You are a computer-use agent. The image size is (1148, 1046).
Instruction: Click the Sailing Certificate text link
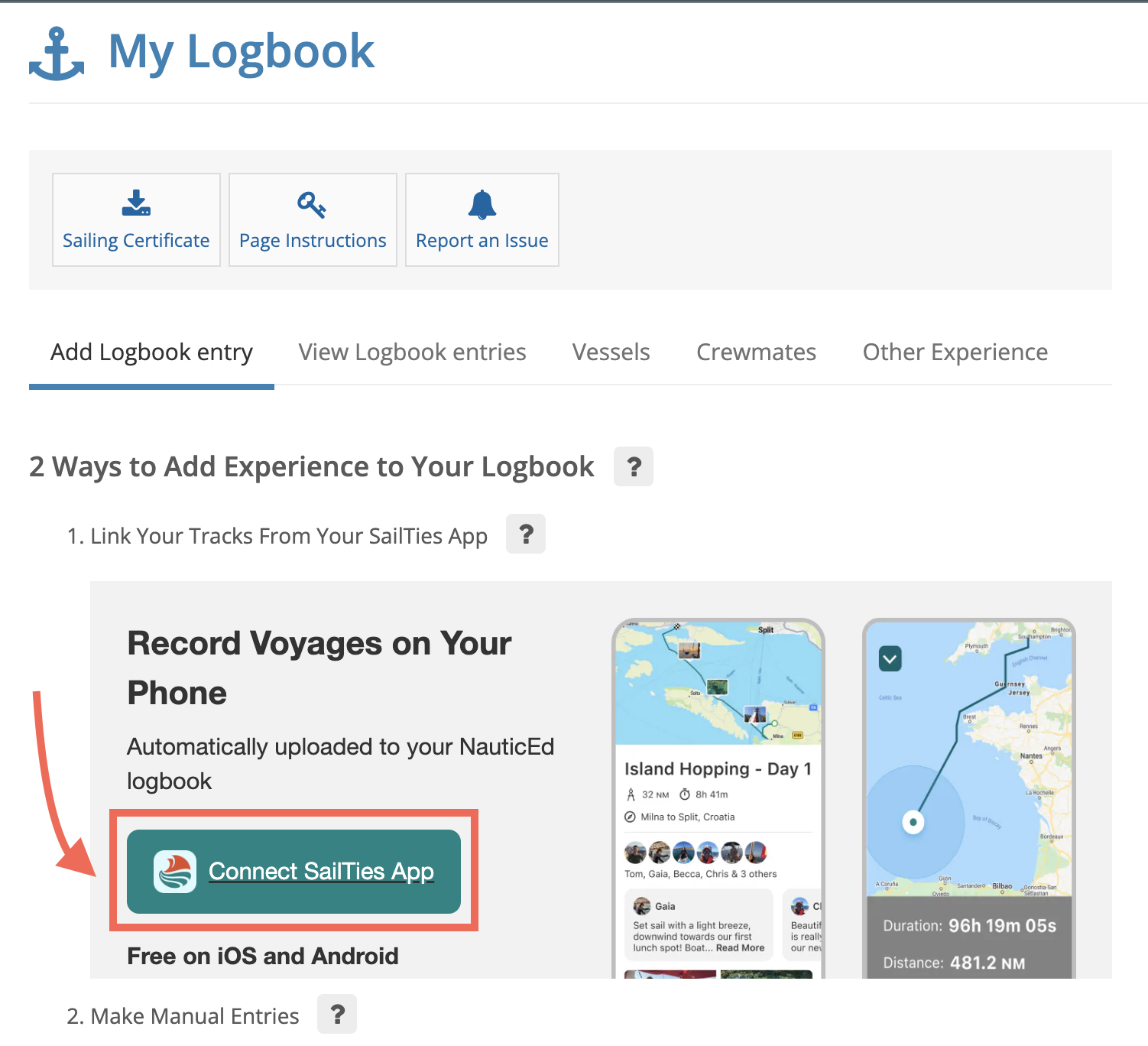(x=136, y=241)
